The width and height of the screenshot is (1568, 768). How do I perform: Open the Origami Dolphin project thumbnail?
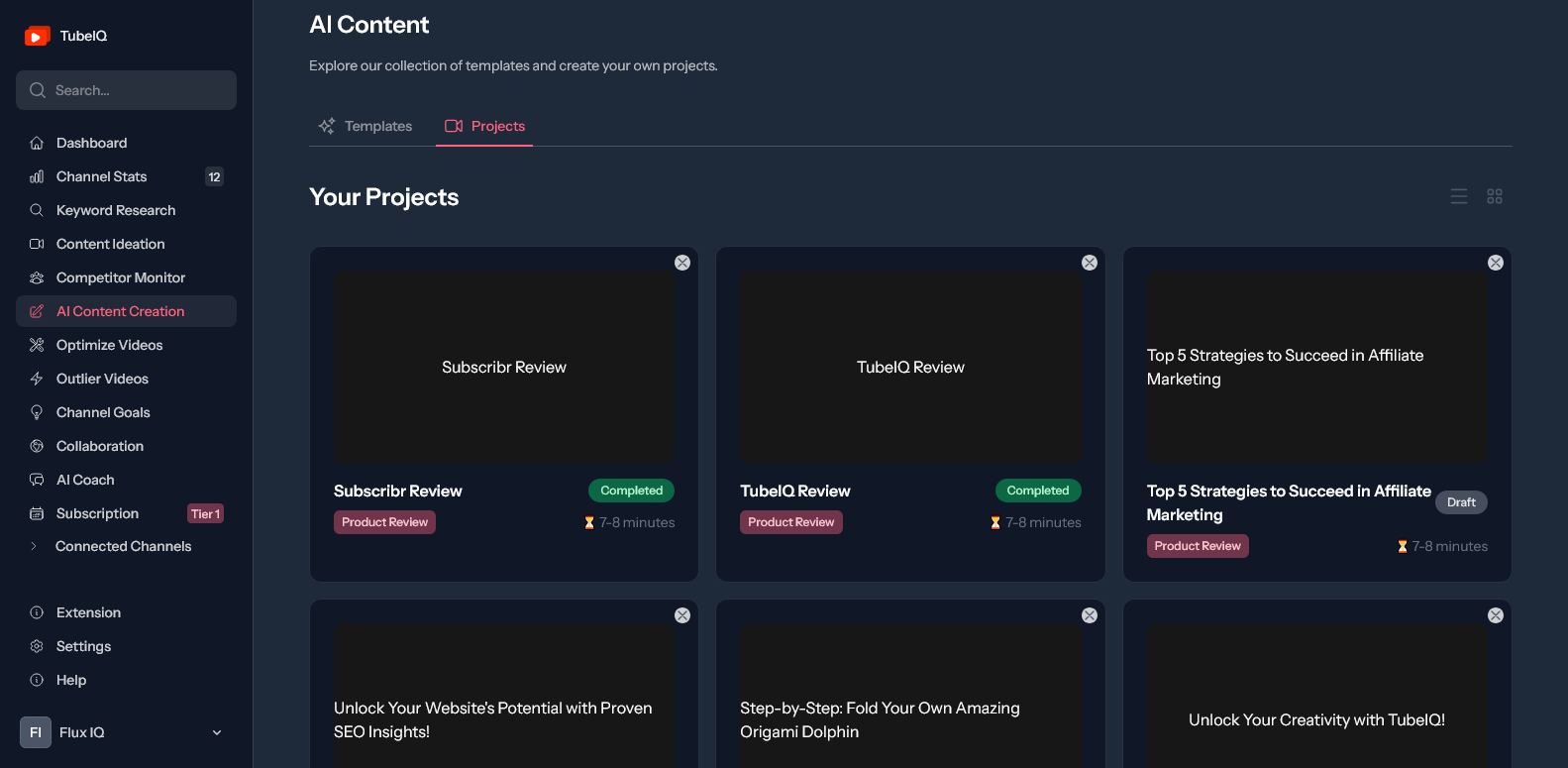[911, 696]
